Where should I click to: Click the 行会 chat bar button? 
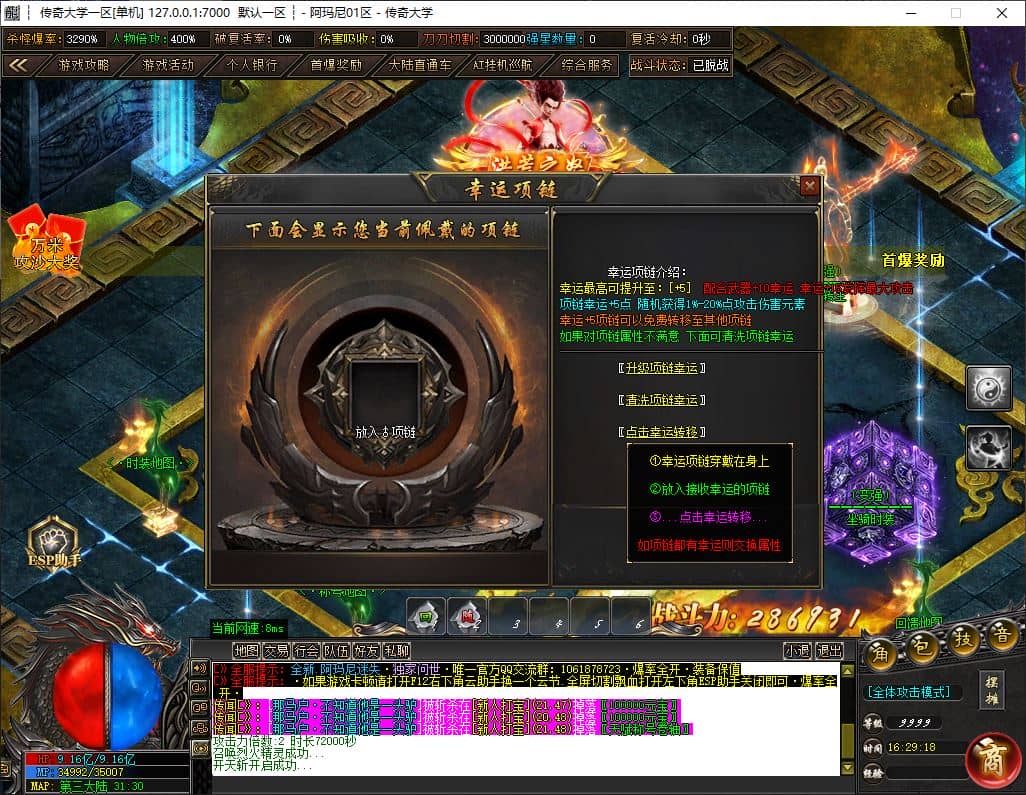coord(306,650)
